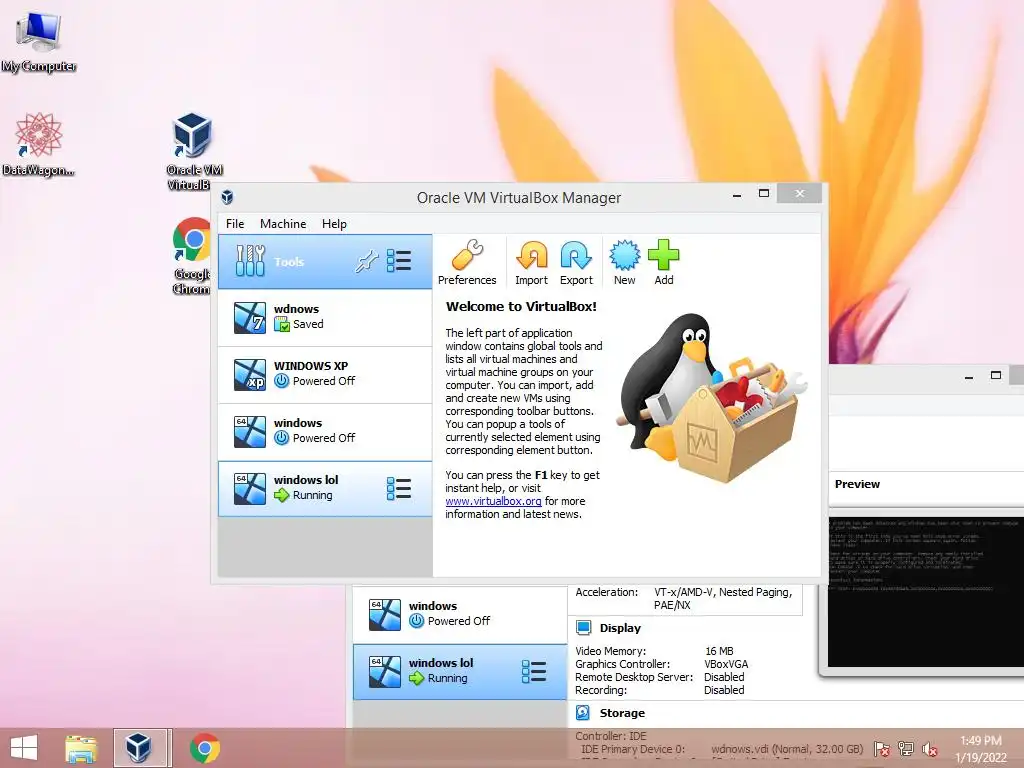Open Google Chrome desktop shortcut
Screen dimensions: 1024x768
(x=191, y=256)
